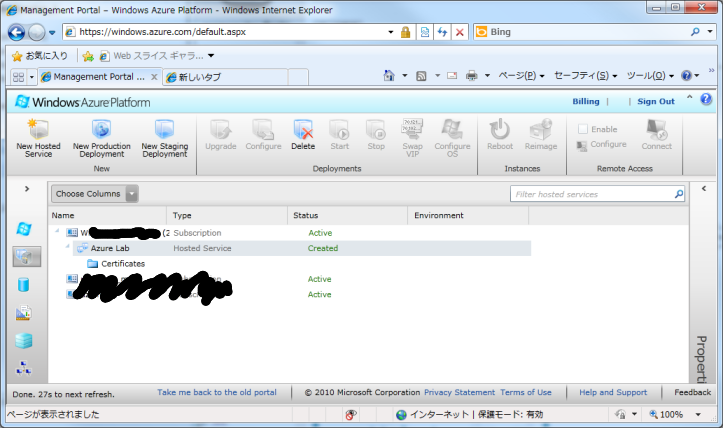Open the reporting chart sidebar icon
Image resolution: width=723 pixels, height=428 pixels.
(x=24, y=313)
